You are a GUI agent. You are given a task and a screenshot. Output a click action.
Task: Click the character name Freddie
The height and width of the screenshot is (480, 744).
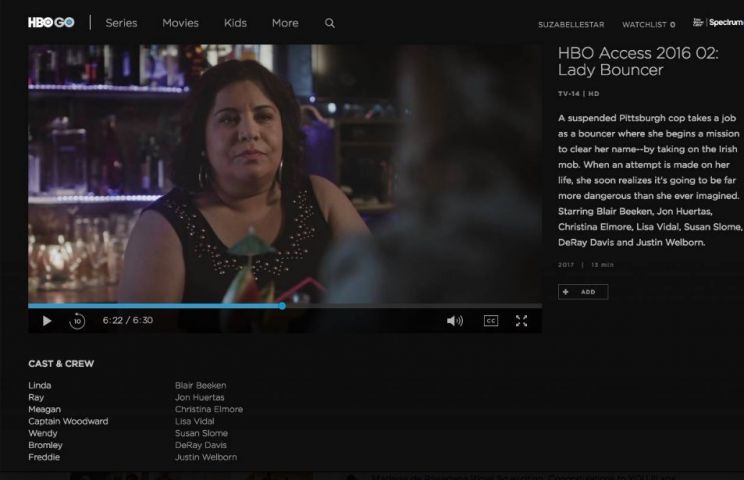coord(44,457)
